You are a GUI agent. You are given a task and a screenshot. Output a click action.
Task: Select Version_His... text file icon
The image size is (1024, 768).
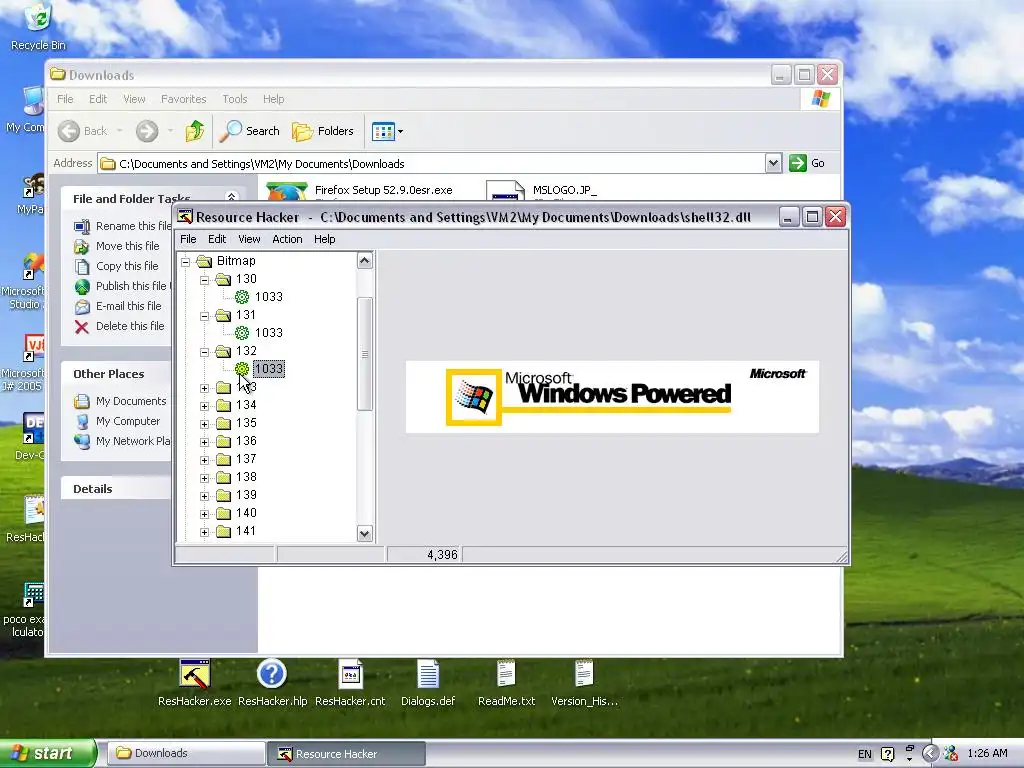point(584,674)
